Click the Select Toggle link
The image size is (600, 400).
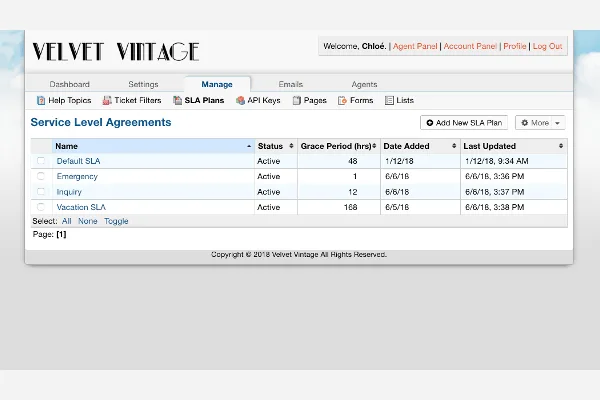[116, 221]
